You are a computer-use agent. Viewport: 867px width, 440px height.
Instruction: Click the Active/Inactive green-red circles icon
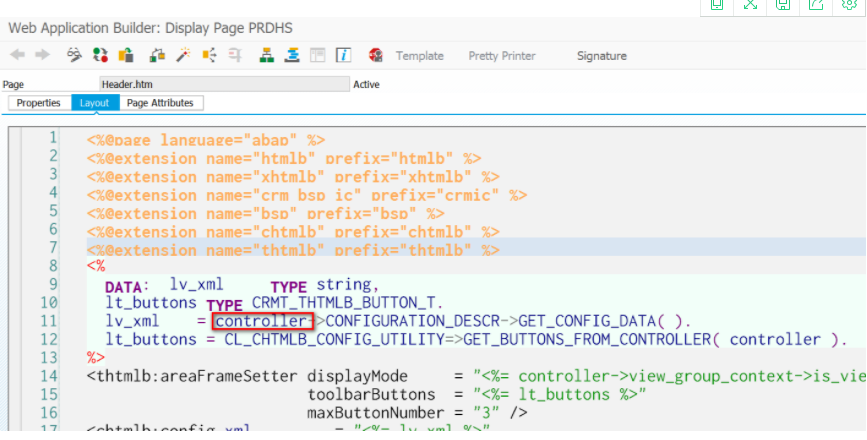point(100,55)
